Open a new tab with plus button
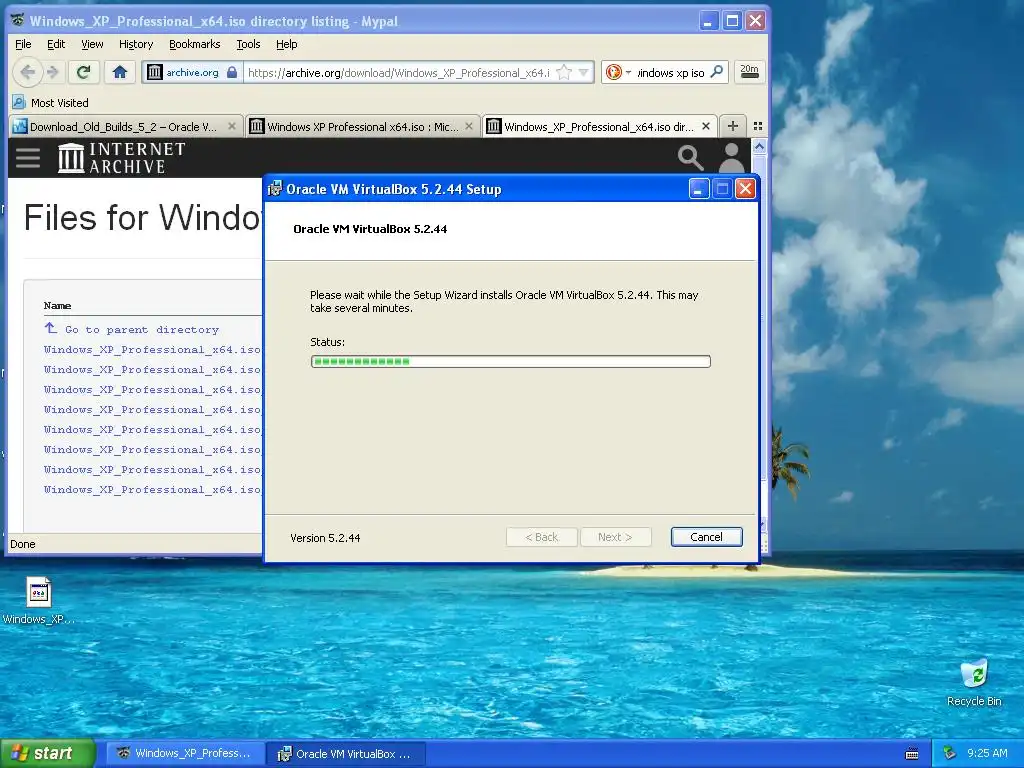The width and height of the screenshot is (1024, 768). point(733,126)
